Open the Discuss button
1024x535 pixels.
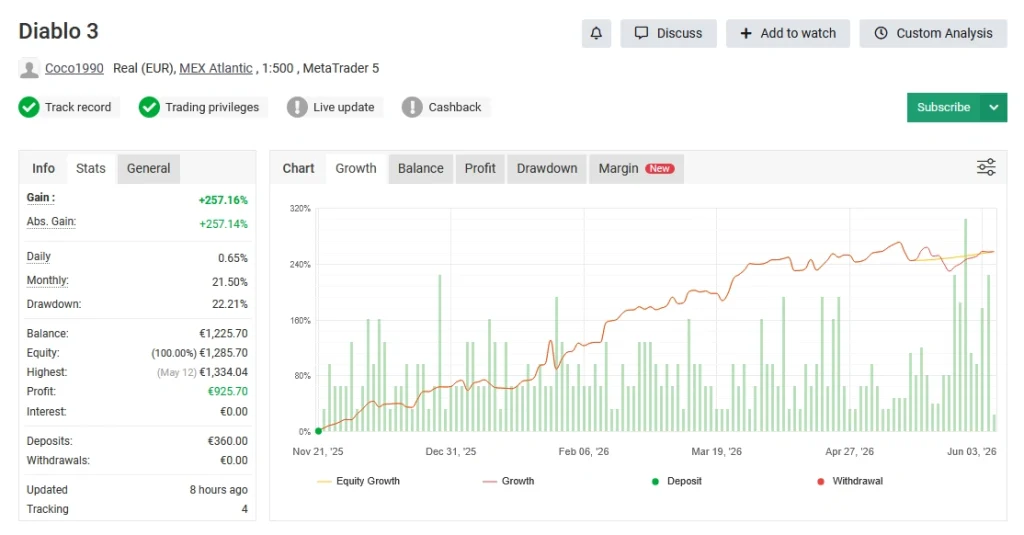pyautogui.click(x=668, y=33)
